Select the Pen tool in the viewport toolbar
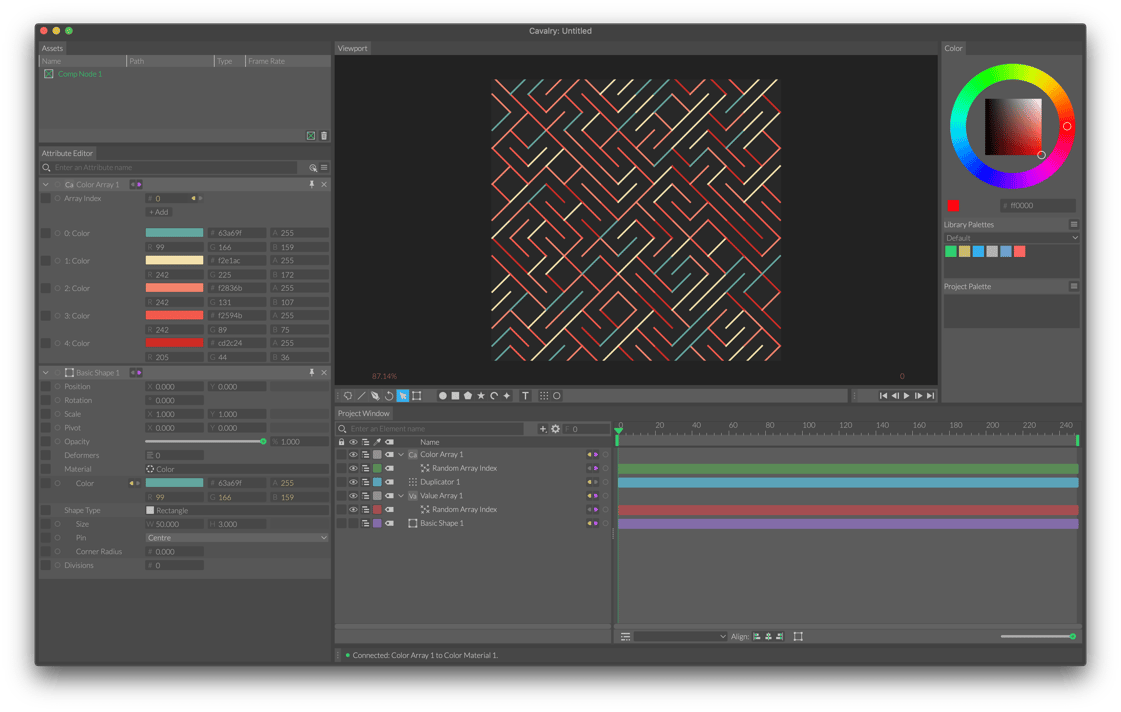Viewport: 1121px width, 712px height. tap(373, 395)
